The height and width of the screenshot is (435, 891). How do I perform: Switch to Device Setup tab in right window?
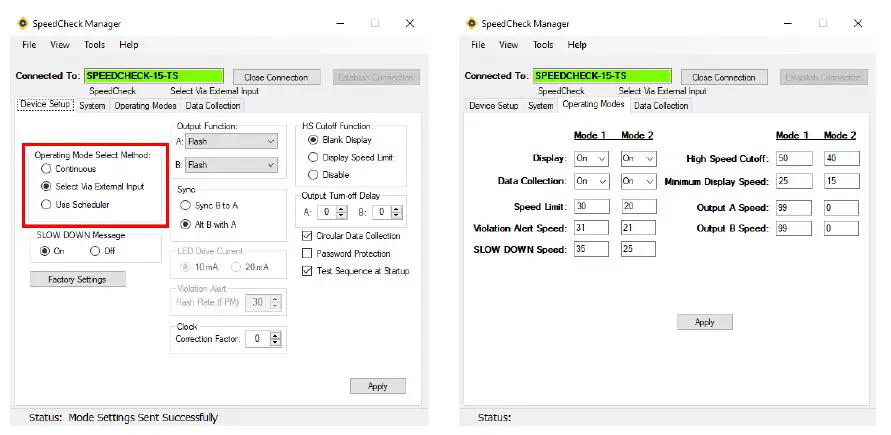tap(494, 106)
